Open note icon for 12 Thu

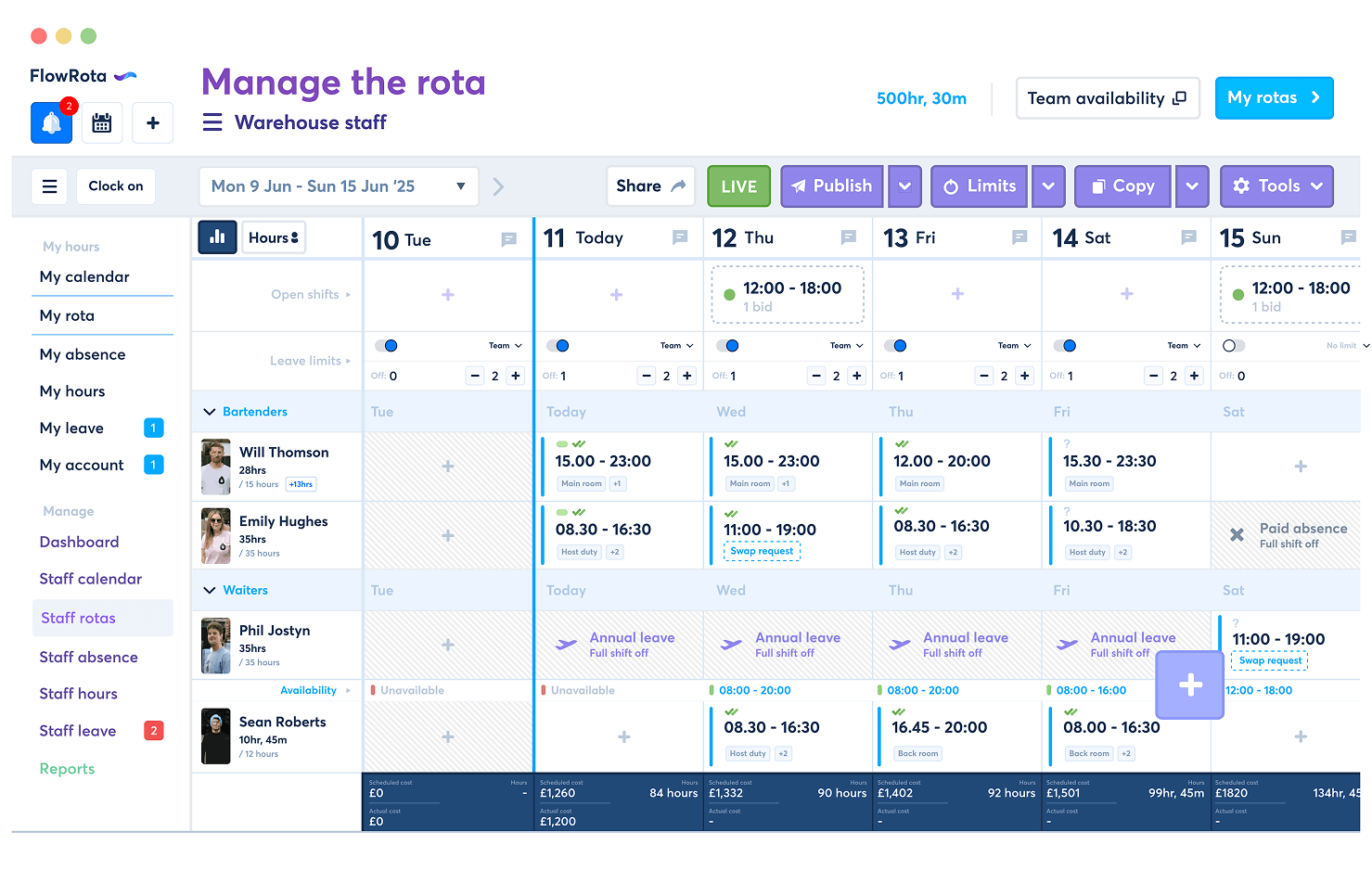click(x=849, y=237)
